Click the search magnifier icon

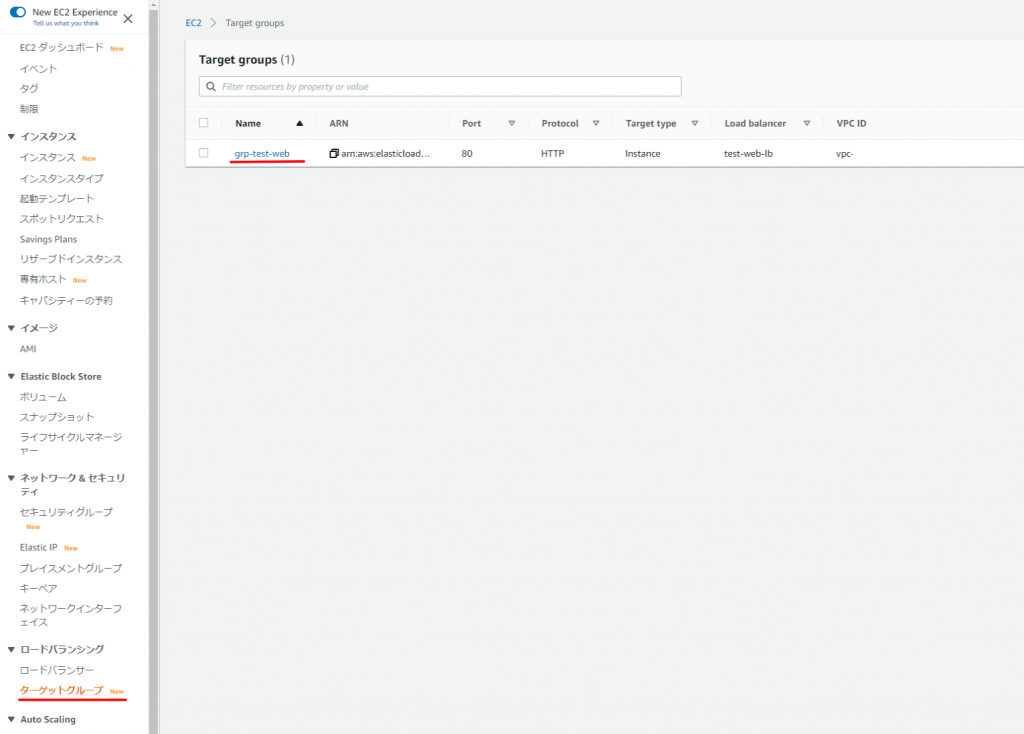(x=211, y=86)
